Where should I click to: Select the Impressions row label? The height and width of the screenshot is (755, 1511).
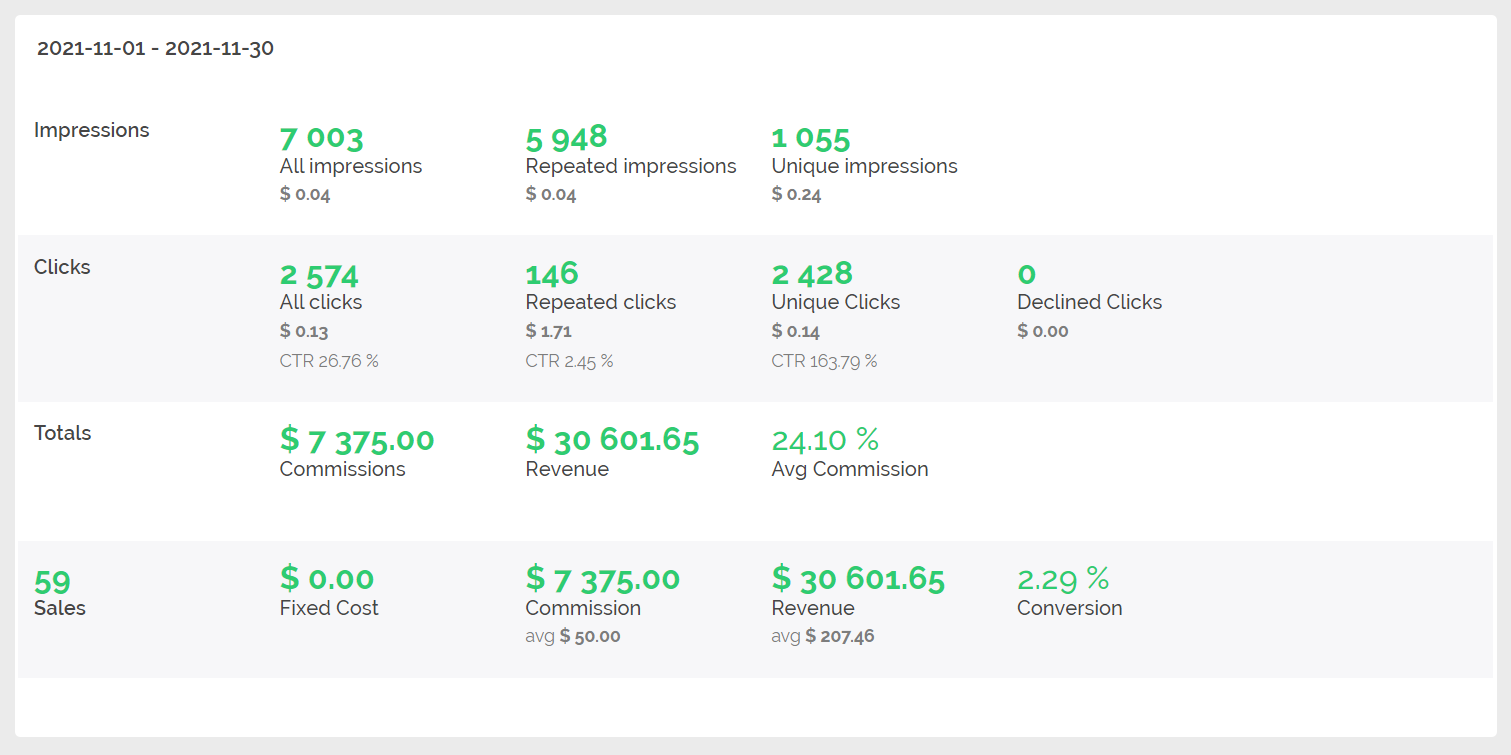tap(92, 131)
